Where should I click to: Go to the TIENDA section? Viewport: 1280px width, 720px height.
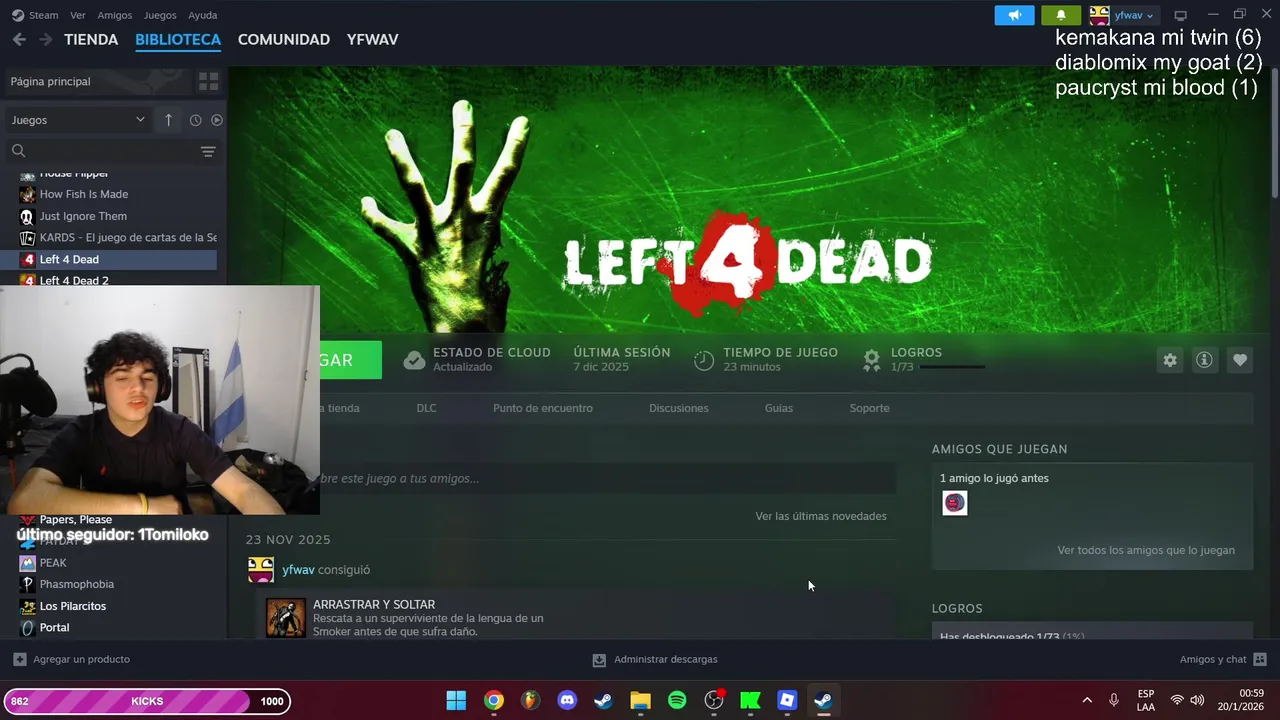click(91, 39)
